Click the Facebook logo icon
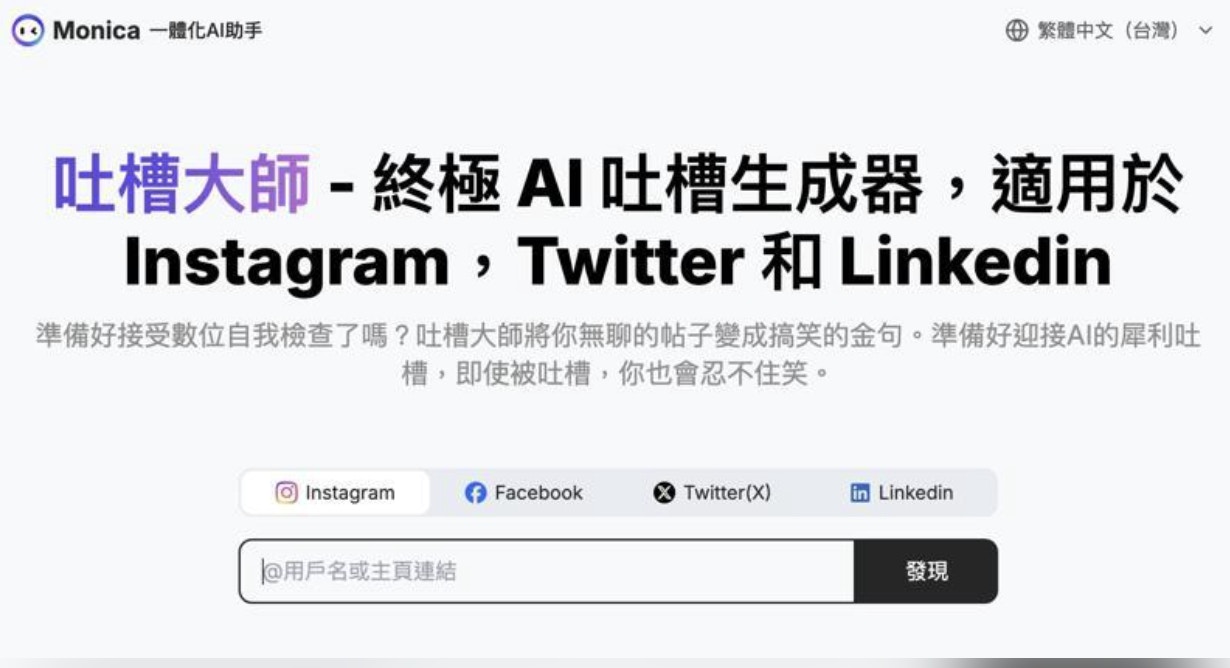 (475, 493)
